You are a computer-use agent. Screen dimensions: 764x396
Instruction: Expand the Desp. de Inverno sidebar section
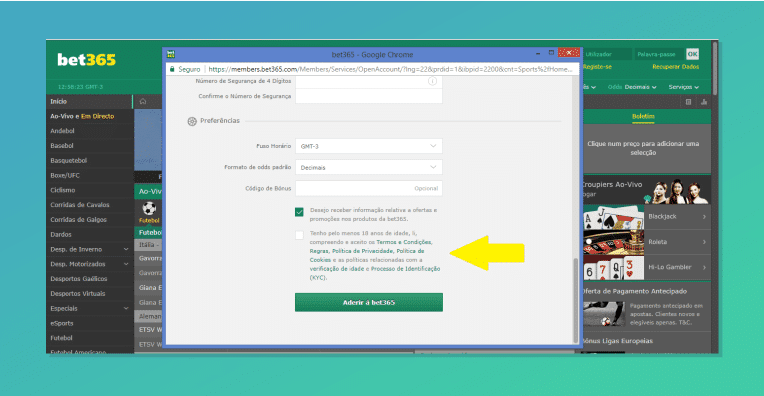pos(126,249)
